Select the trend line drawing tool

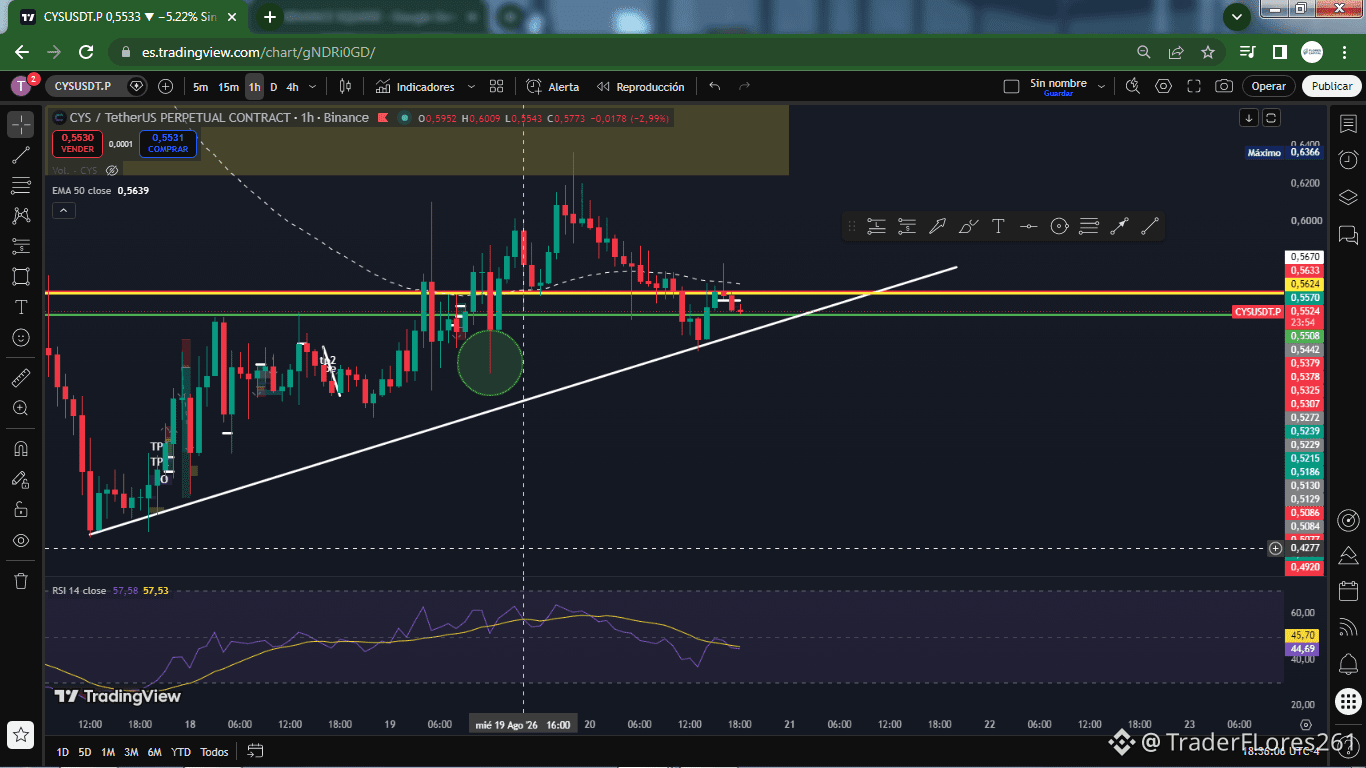pos(21,155)
